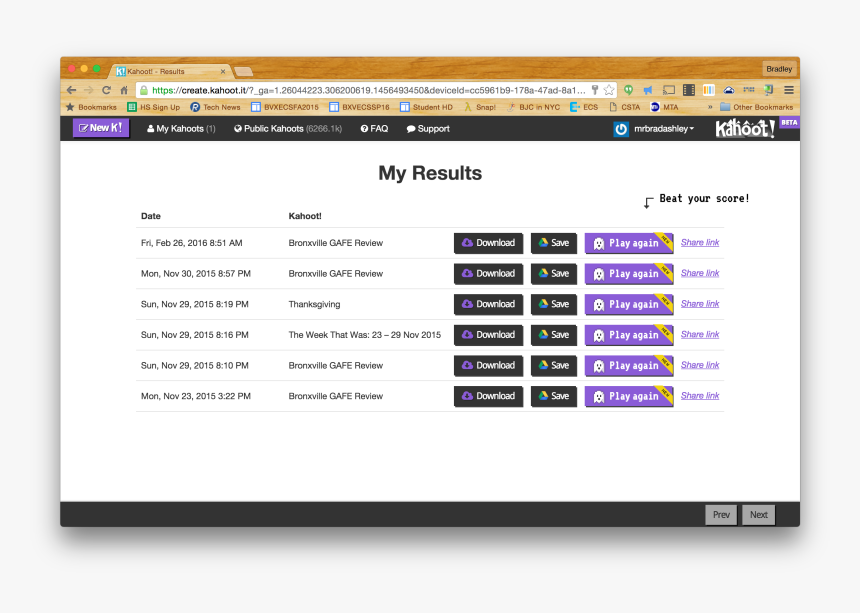This screenshot has height=613, width=860.
Task: Click the film strip extension icon
Action: click(x=689, y=90)
